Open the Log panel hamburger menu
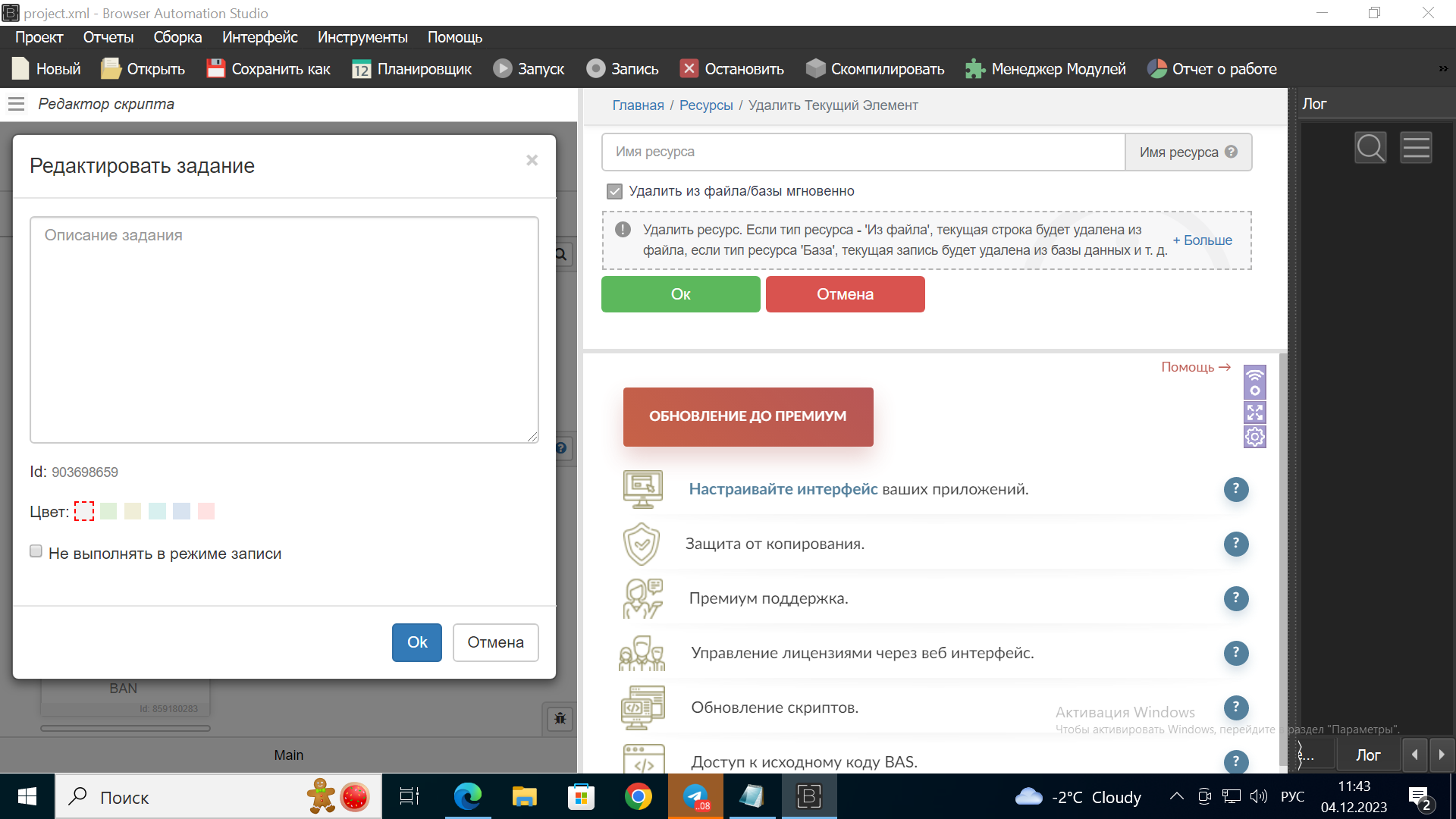 1416,148
